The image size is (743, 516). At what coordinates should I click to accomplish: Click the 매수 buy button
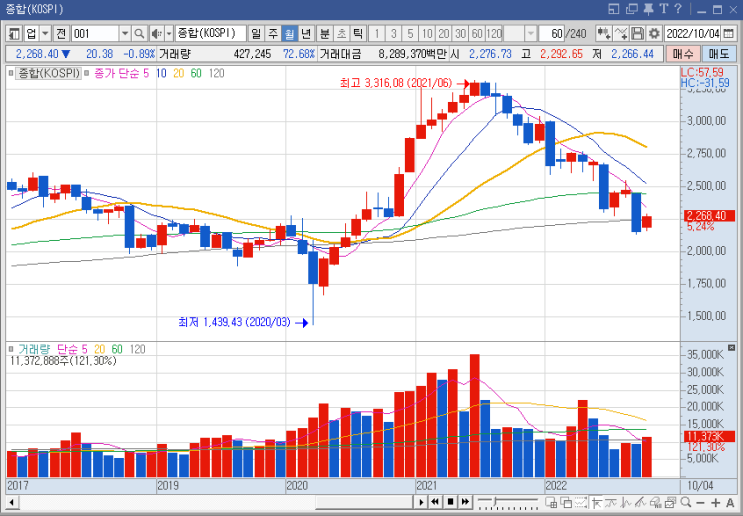tap(682, 54)
